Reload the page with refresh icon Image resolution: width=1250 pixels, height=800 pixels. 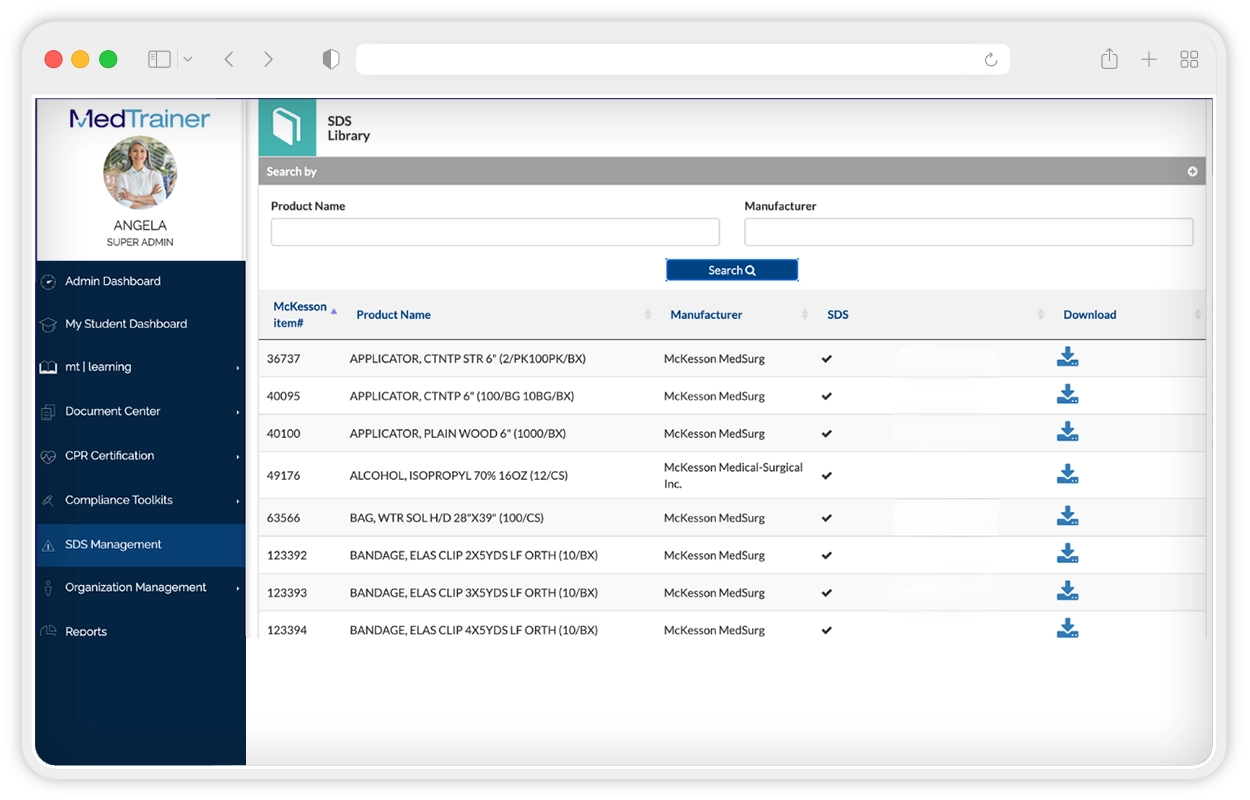click(990, 60)
